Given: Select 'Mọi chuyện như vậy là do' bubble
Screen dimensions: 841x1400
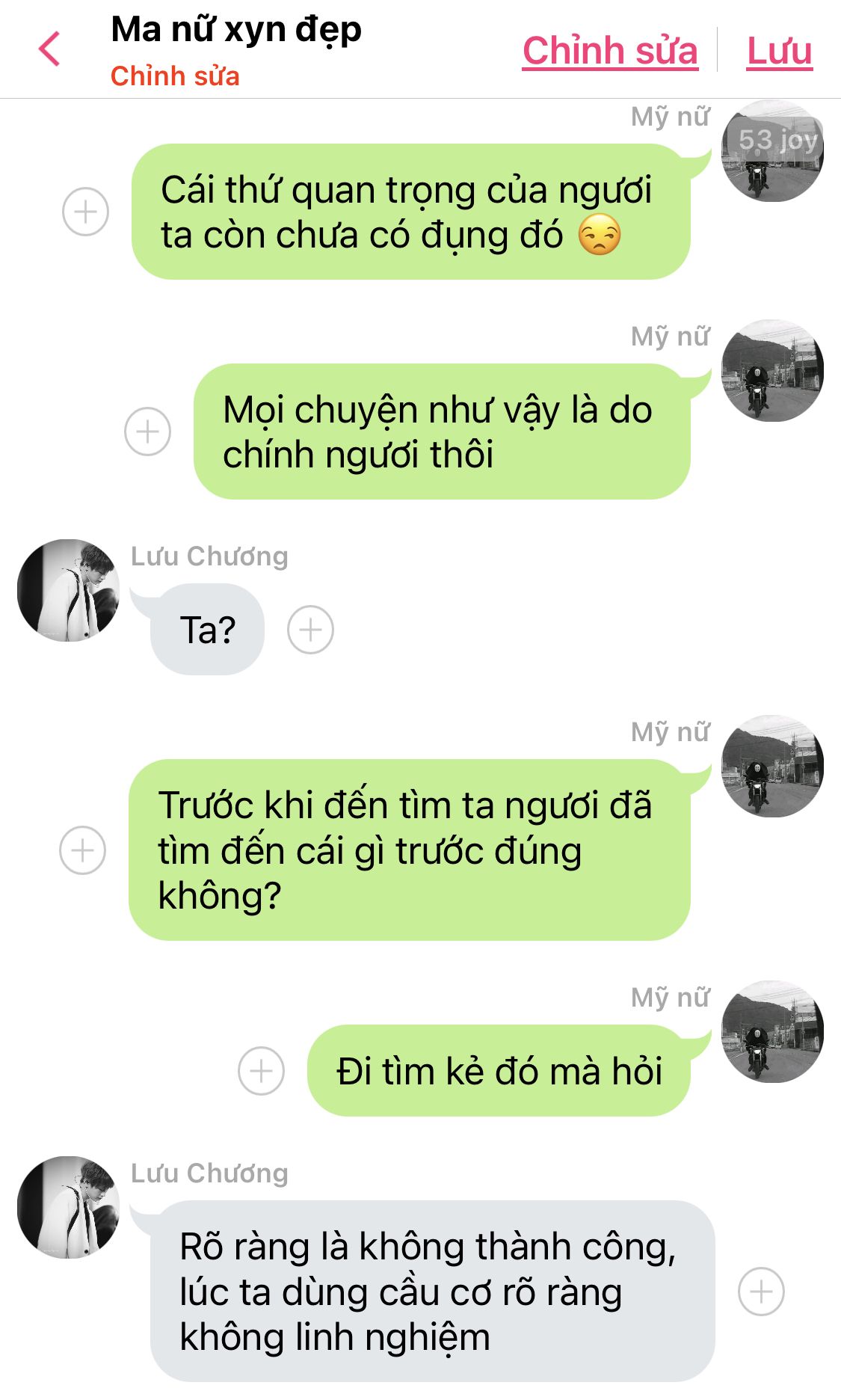Looking at the screenshot, I should click(x=442, y=432).
